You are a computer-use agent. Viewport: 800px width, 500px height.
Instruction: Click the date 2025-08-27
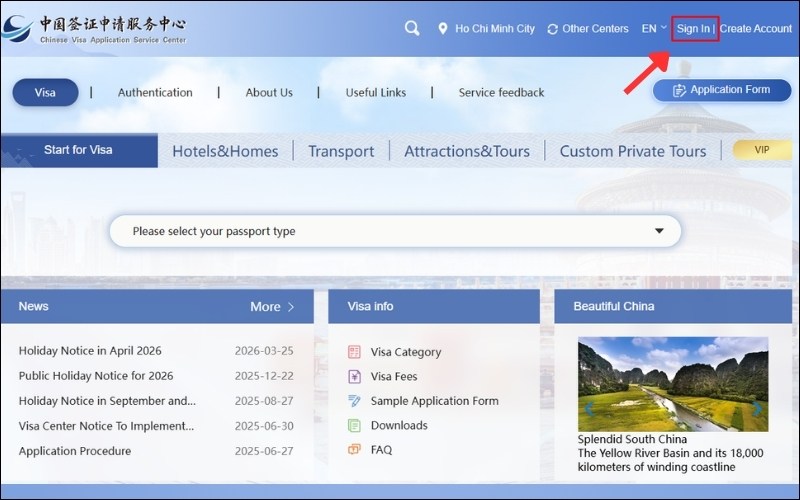pyautogui.click(x=264, y=401)
